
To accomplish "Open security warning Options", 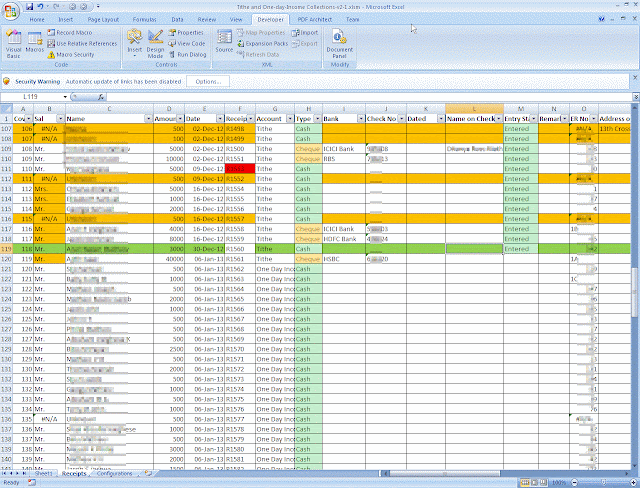I will coord(208,82).
